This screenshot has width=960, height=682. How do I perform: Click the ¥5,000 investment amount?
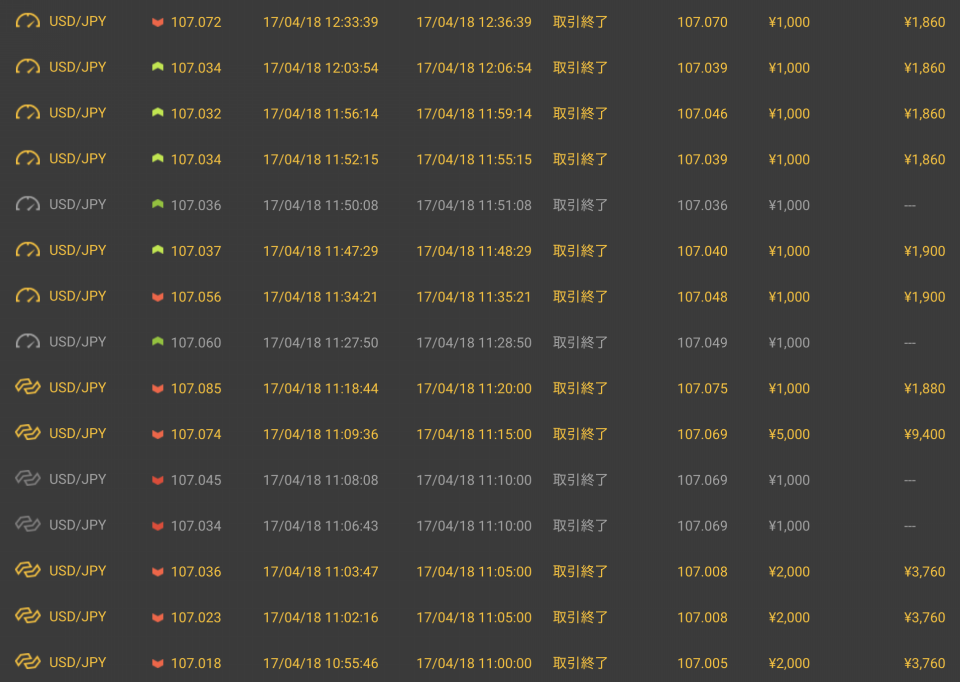[x=789, y=434]
